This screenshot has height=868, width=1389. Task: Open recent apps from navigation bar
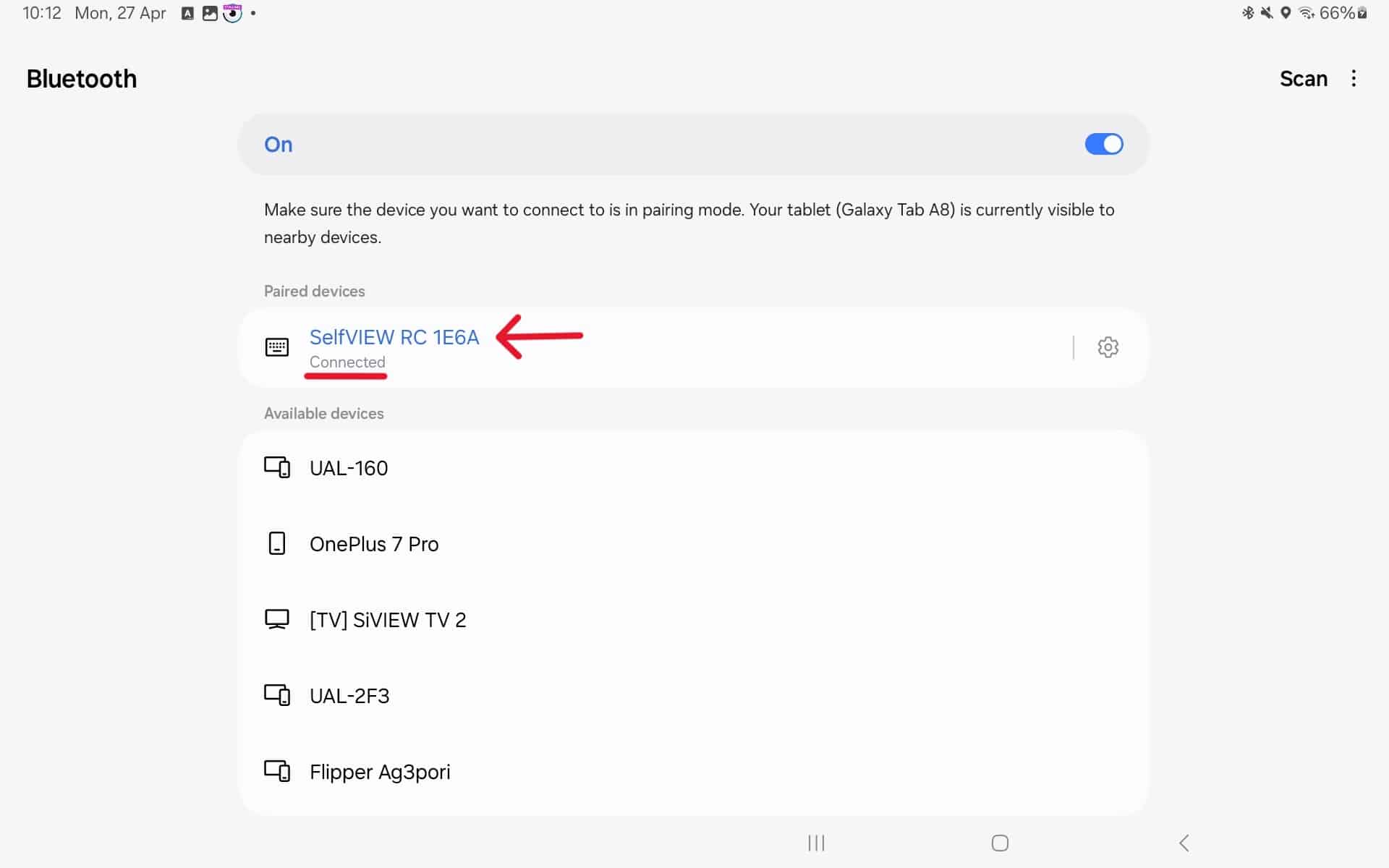pyautogui.click(x=816, y=843)
